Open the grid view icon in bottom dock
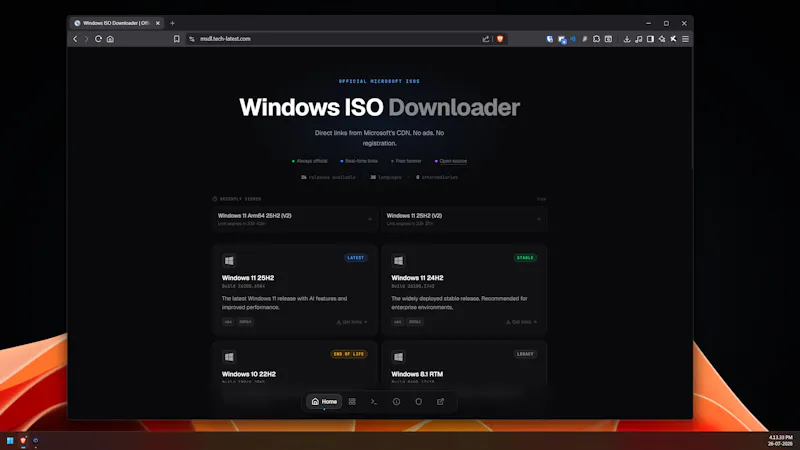Screen dimensions: 800x450 352,402
